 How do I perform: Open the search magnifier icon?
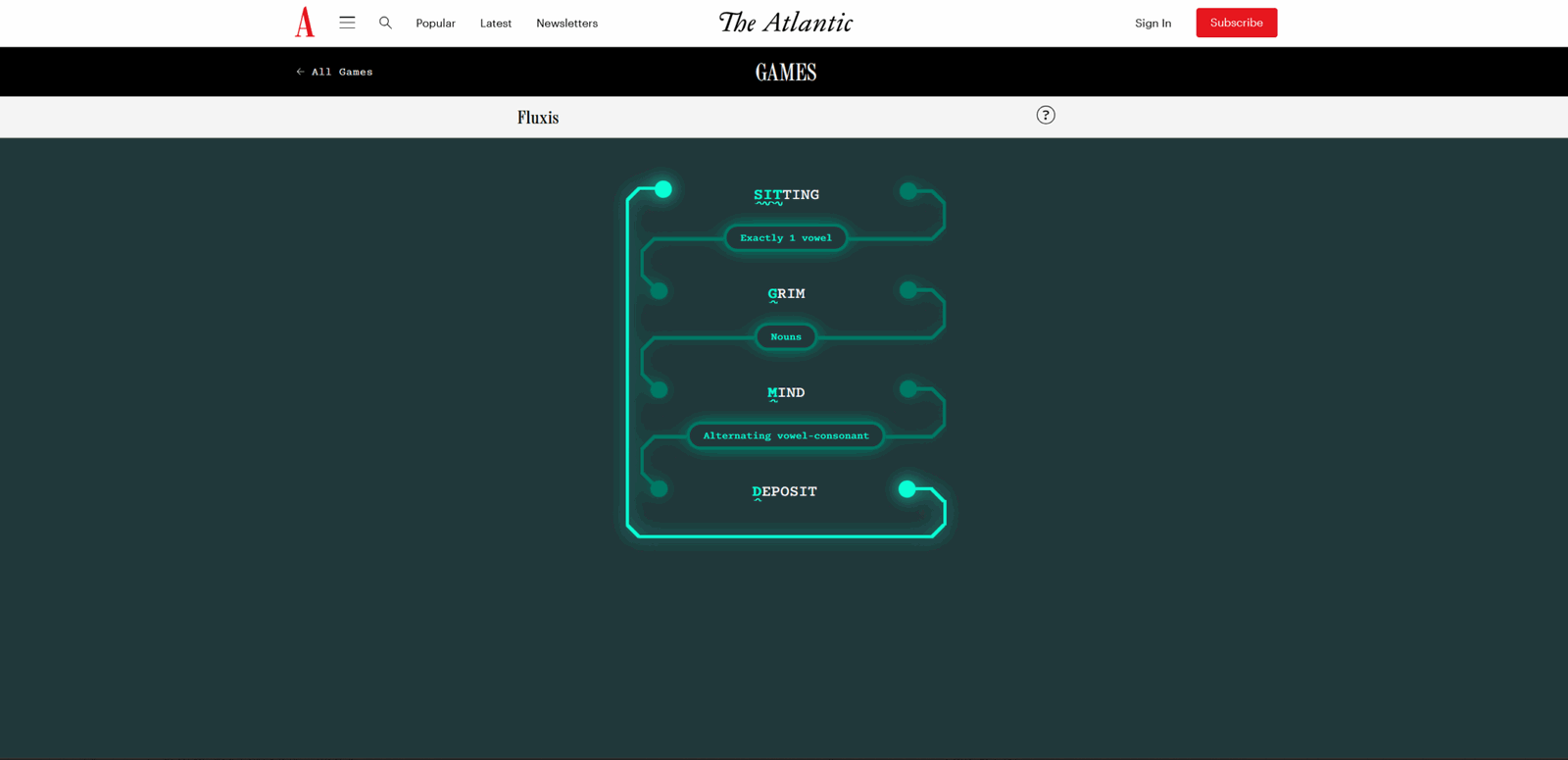385,23
